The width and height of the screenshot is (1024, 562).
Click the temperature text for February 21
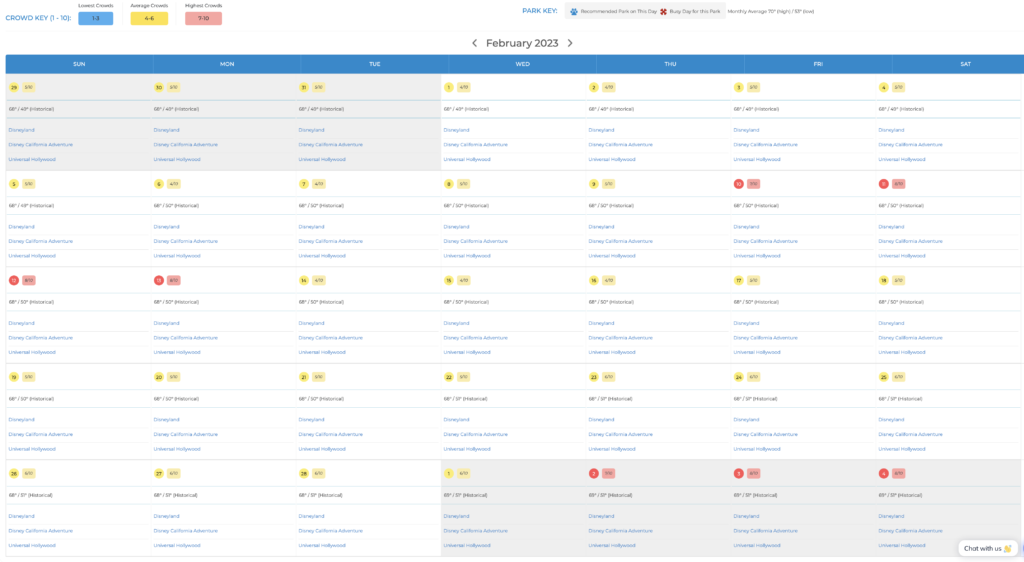pos(321,399)
